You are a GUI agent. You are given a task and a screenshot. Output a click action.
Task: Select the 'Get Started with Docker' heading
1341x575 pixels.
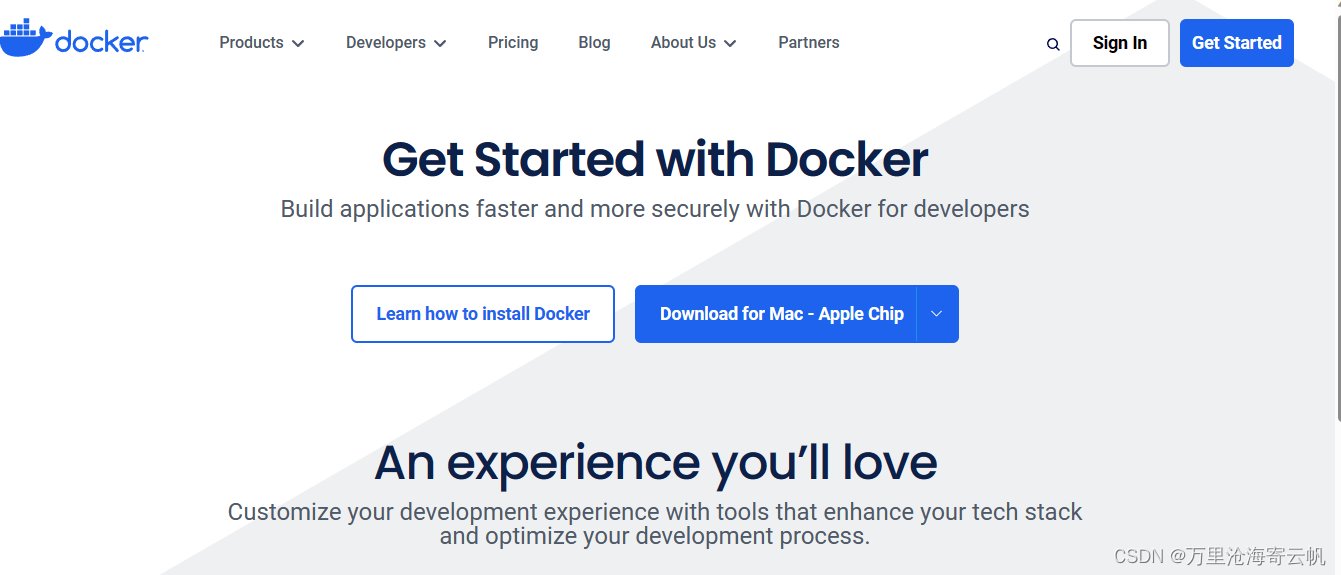pyautogui.click(x=655, y=160)
